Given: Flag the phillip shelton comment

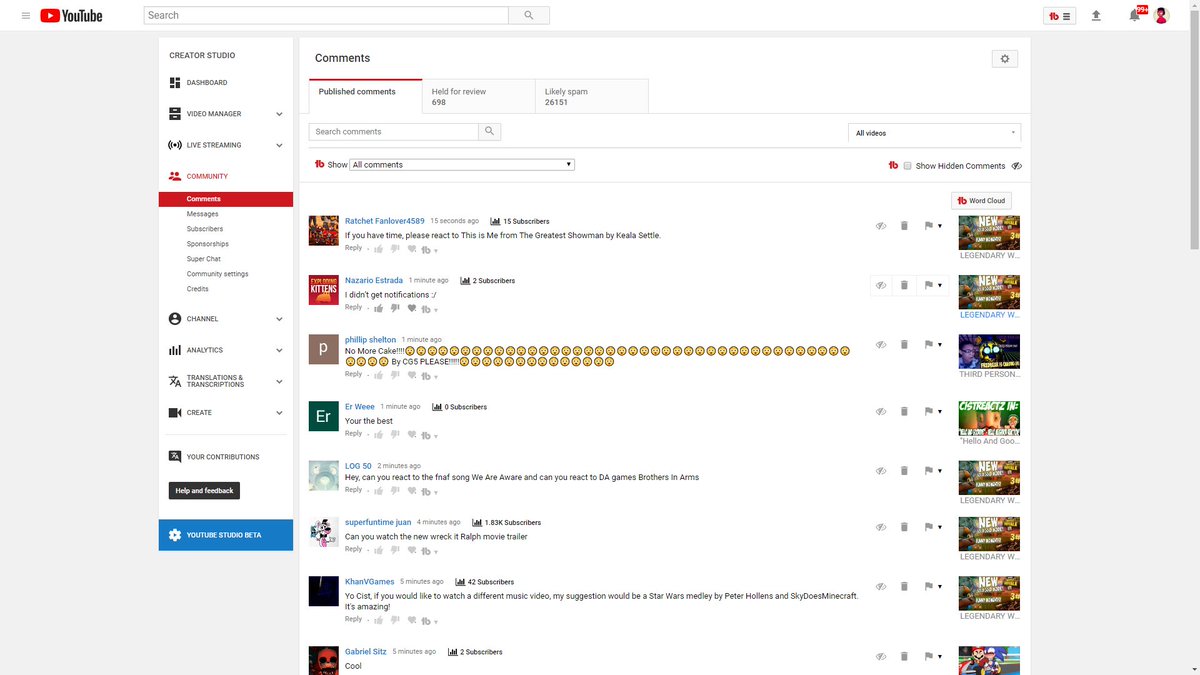Looking at the screenshot, I should point(928,344).
